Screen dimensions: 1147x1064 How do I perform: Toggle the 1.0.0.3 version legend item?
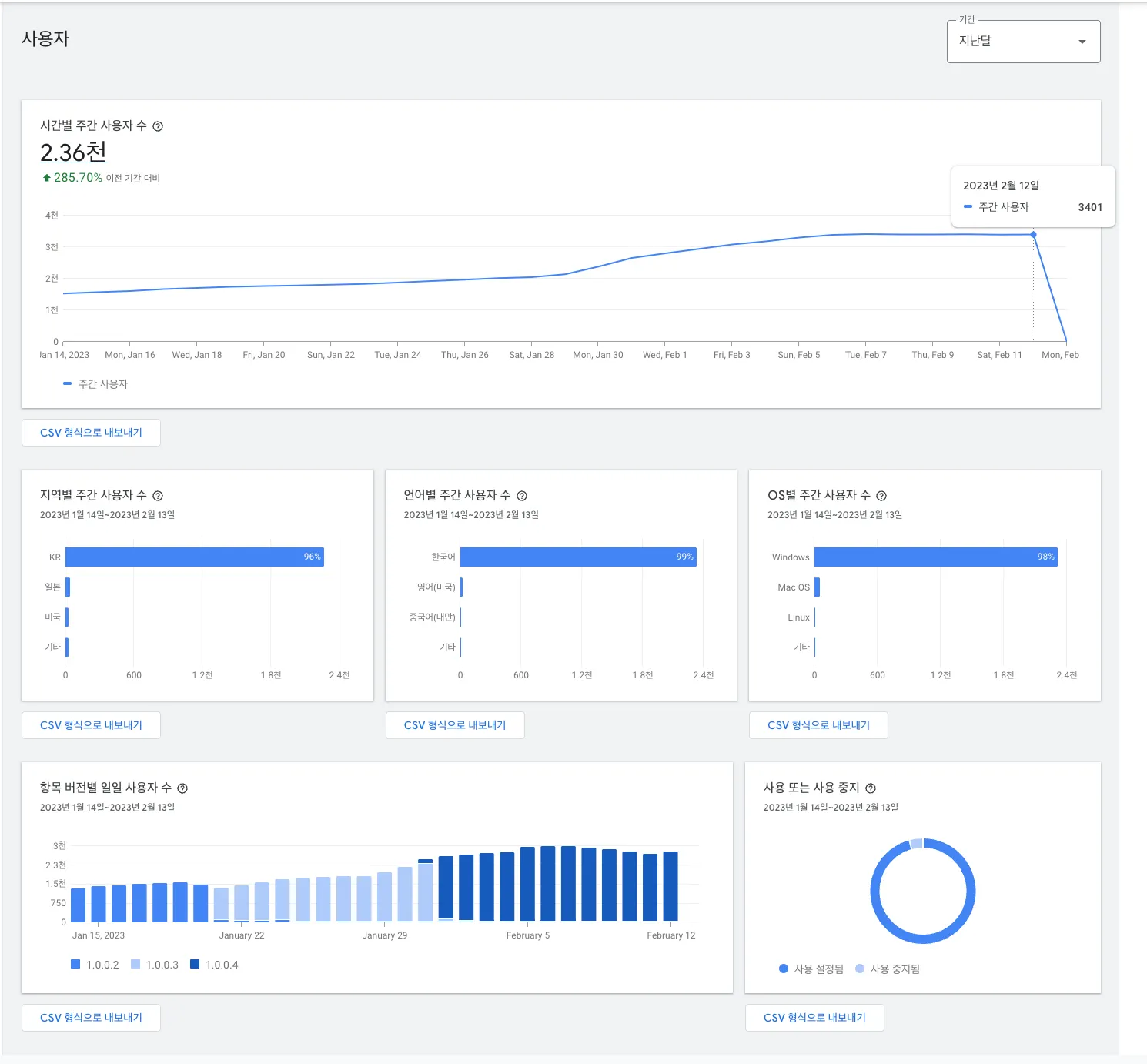coord(155,965)
